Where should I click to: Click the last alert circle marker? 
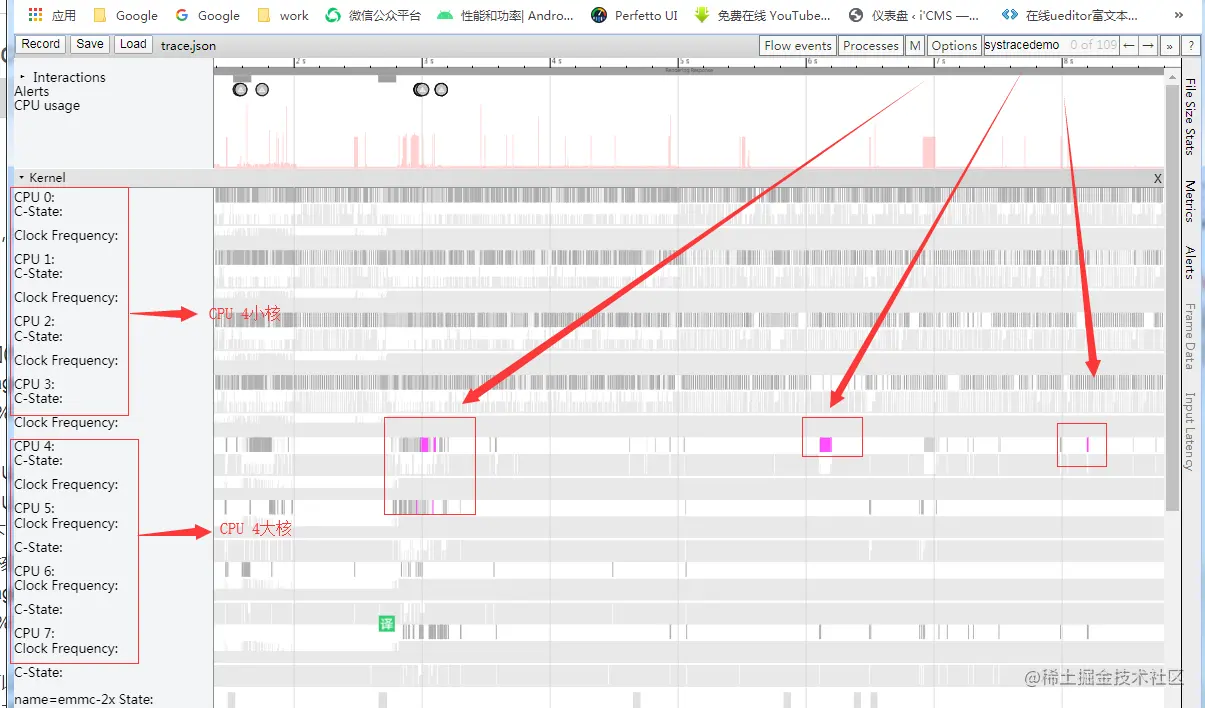click(x=441, y=90)
